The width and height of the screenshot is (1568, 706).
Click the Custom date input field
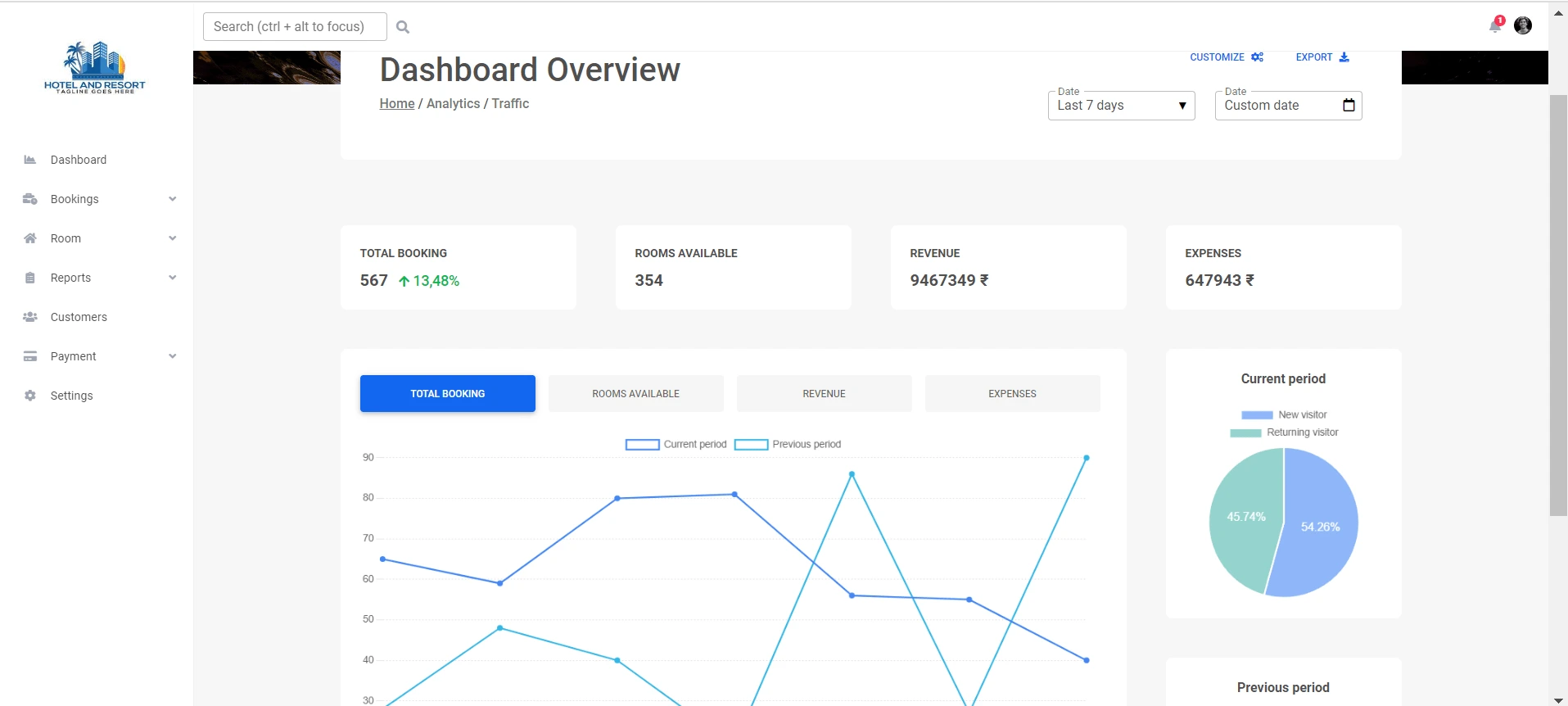(x=1289, y=106)
